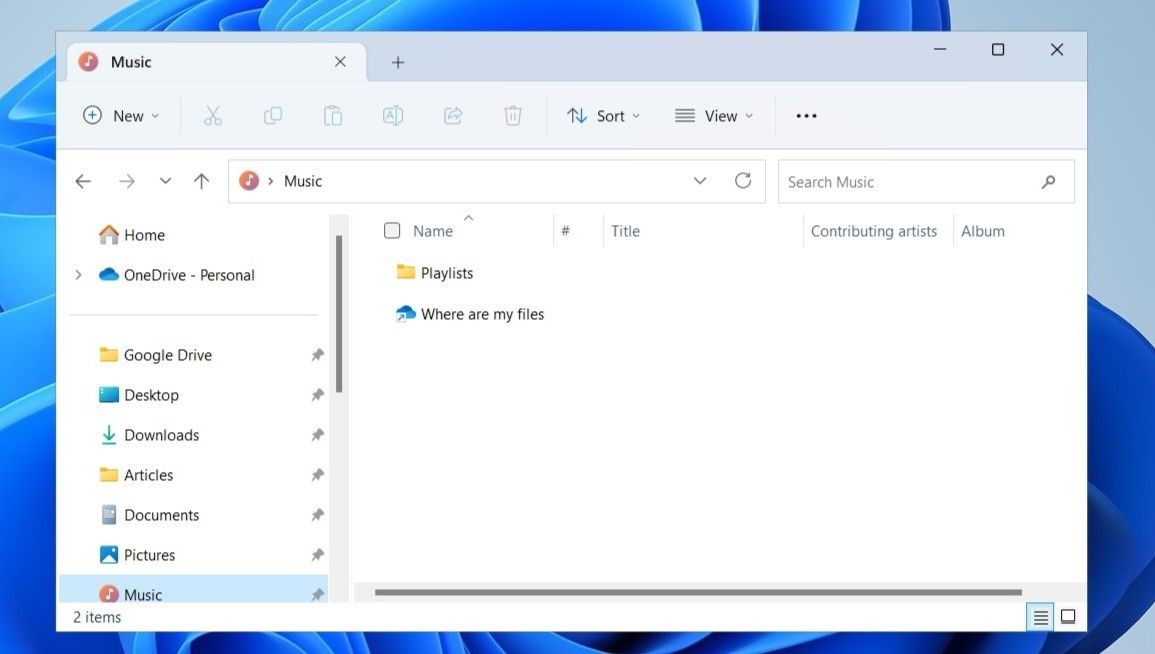Image resolution: width=1155 pixels, height=654 pixels.
Task: Click Music in the address breadcrumb
Action: [x=303, y=181]
